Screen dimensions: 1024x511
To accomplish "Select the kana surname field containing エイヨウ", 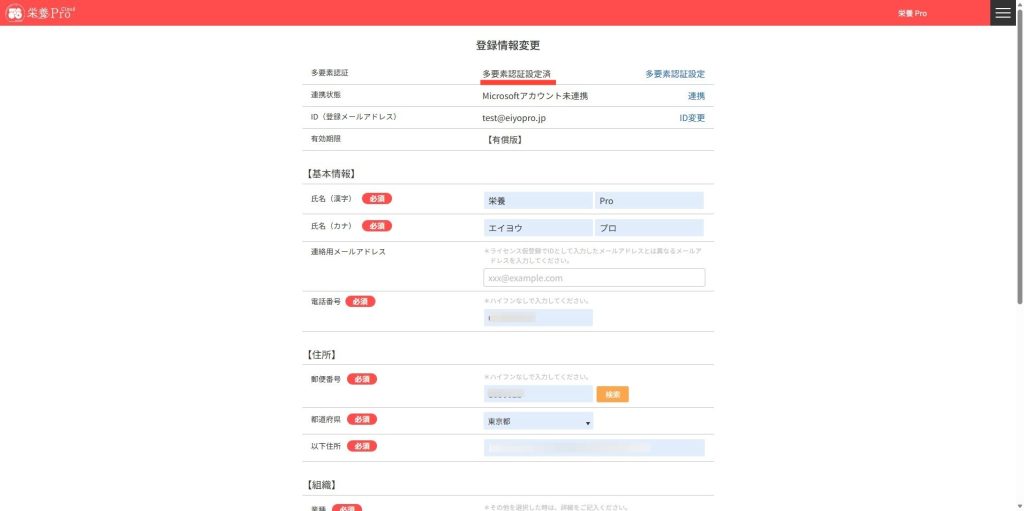I will [x=538, y=228].
